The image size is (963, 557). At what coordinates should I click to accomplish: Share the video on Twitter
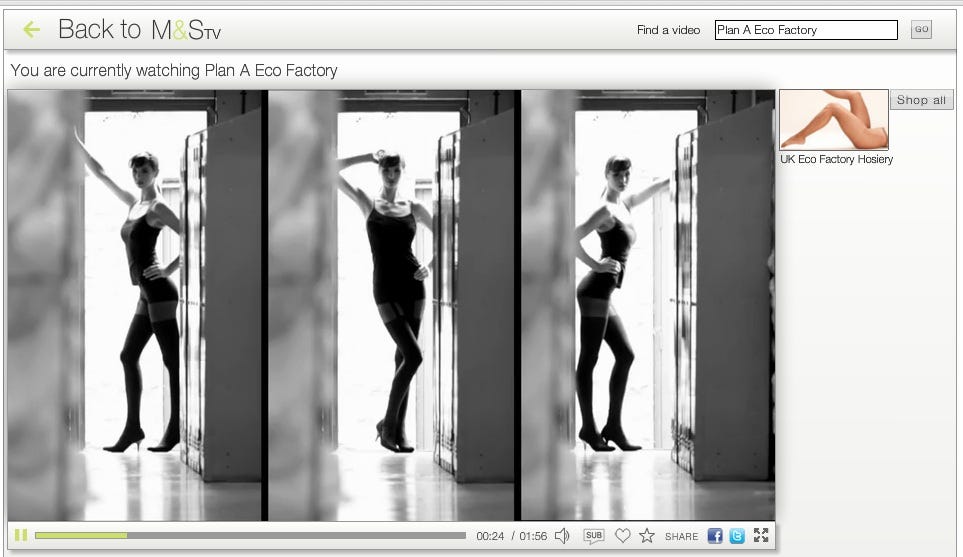(737, 536)
